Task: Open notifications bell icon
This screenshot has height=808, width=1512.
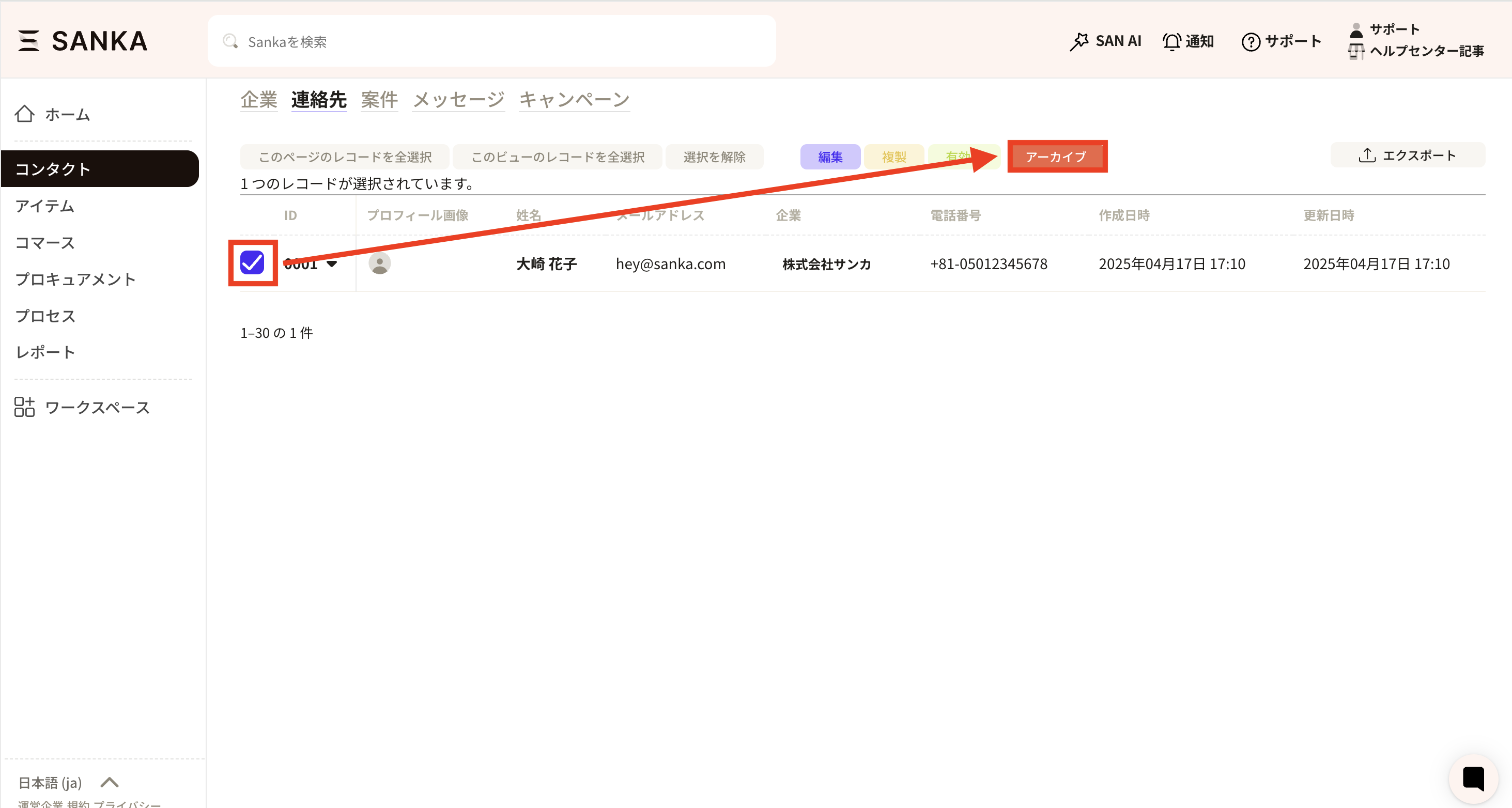Action: click(1171, 41)
